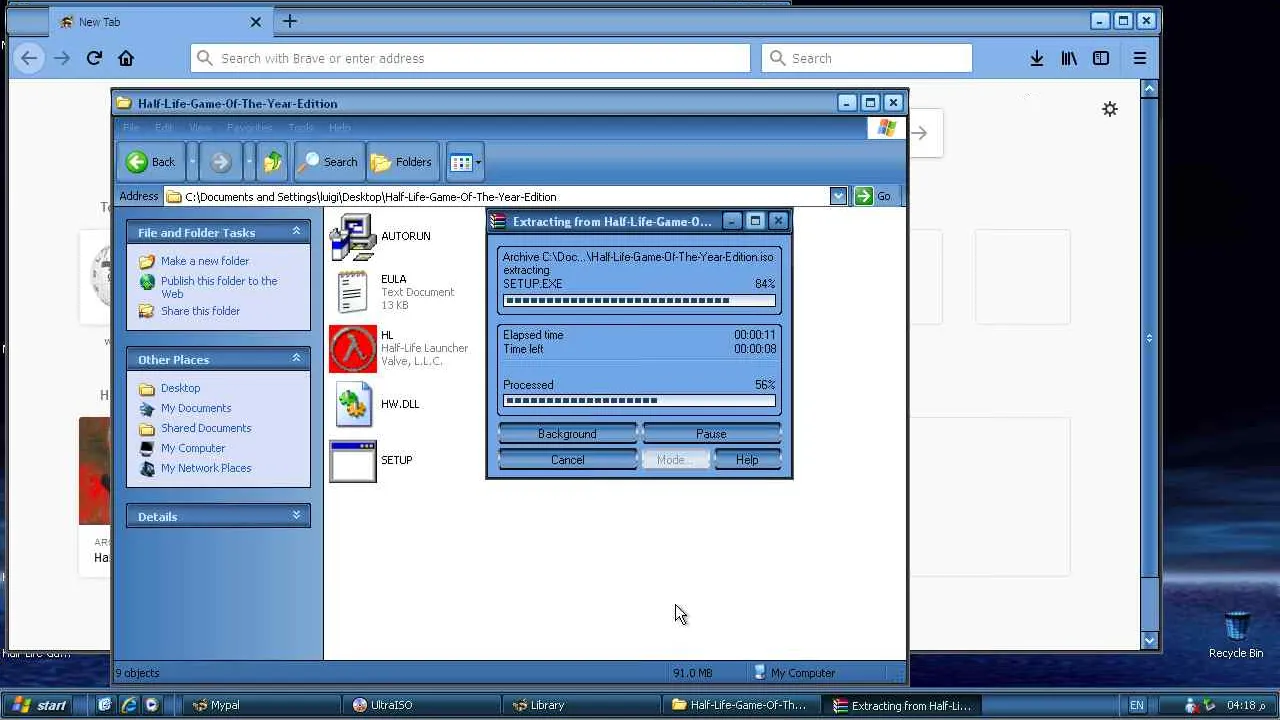Image resolution: width=1280 pixels, height=720 pixels.
Task: Click the Share this folder link
Action: (200, 311)
